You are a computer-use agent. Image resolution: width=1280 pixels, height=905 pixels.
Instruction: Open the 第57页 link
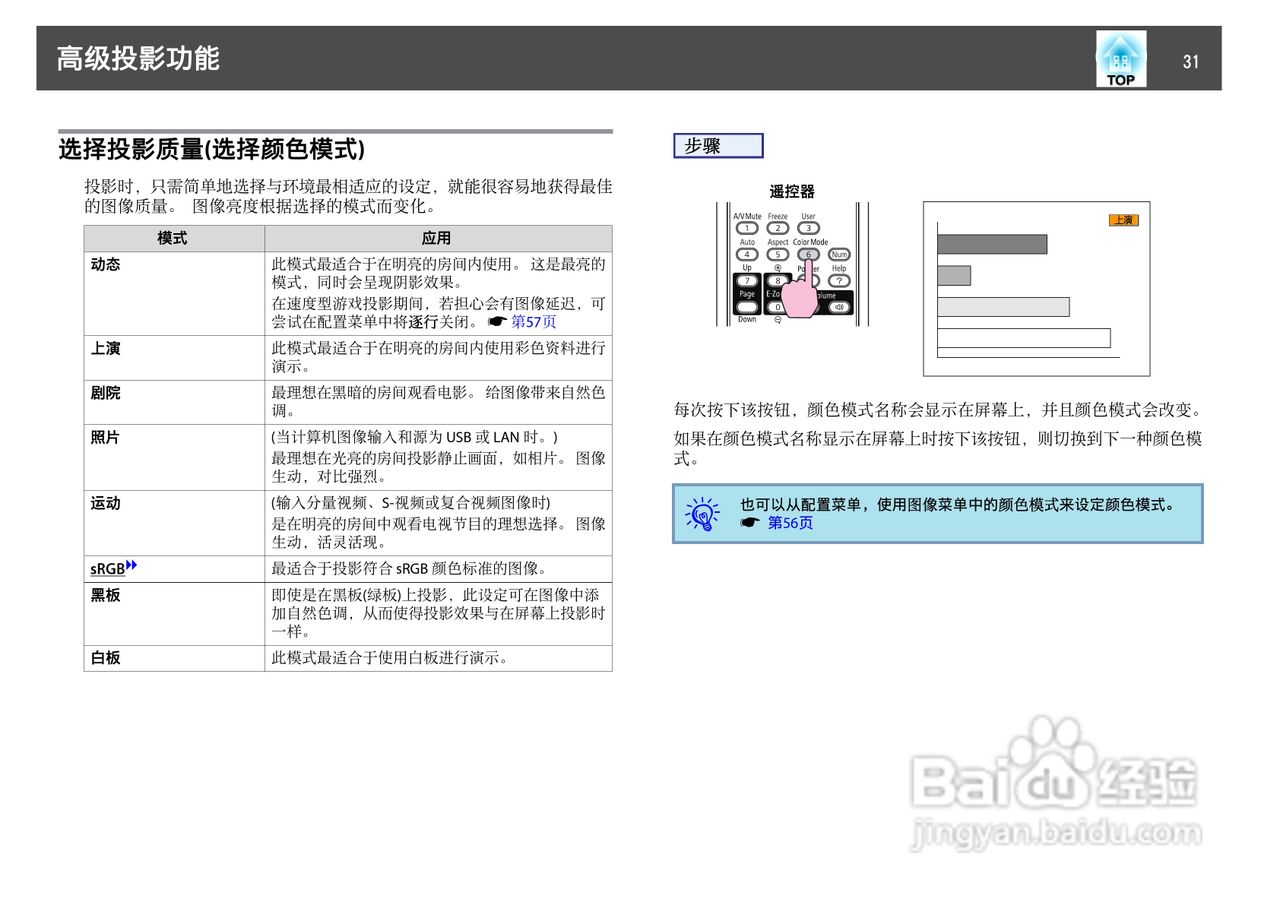coord(536,321)
